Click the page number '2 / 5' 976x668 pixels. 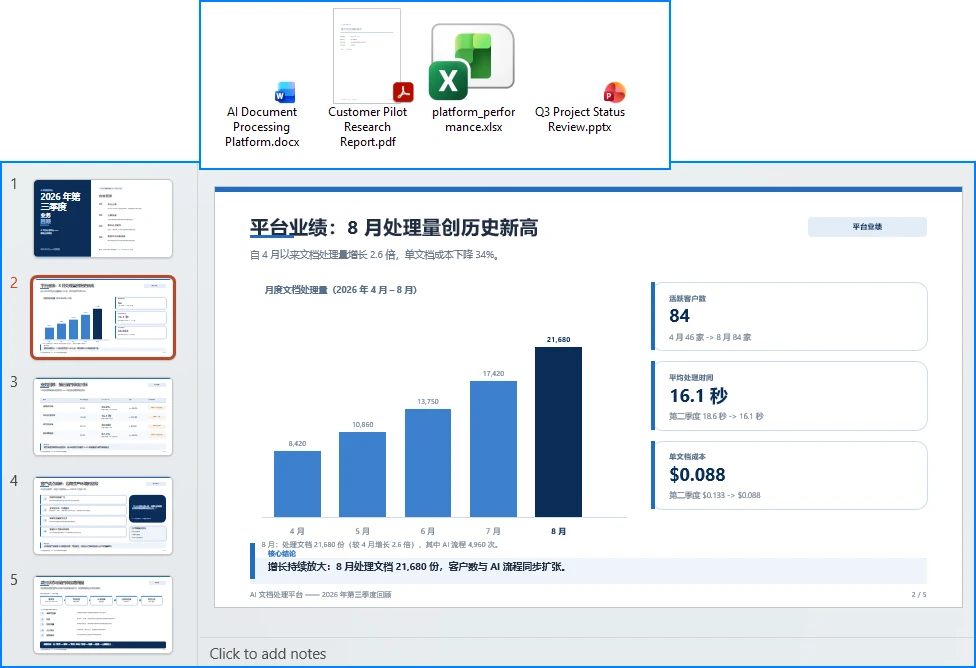[919, 595]
